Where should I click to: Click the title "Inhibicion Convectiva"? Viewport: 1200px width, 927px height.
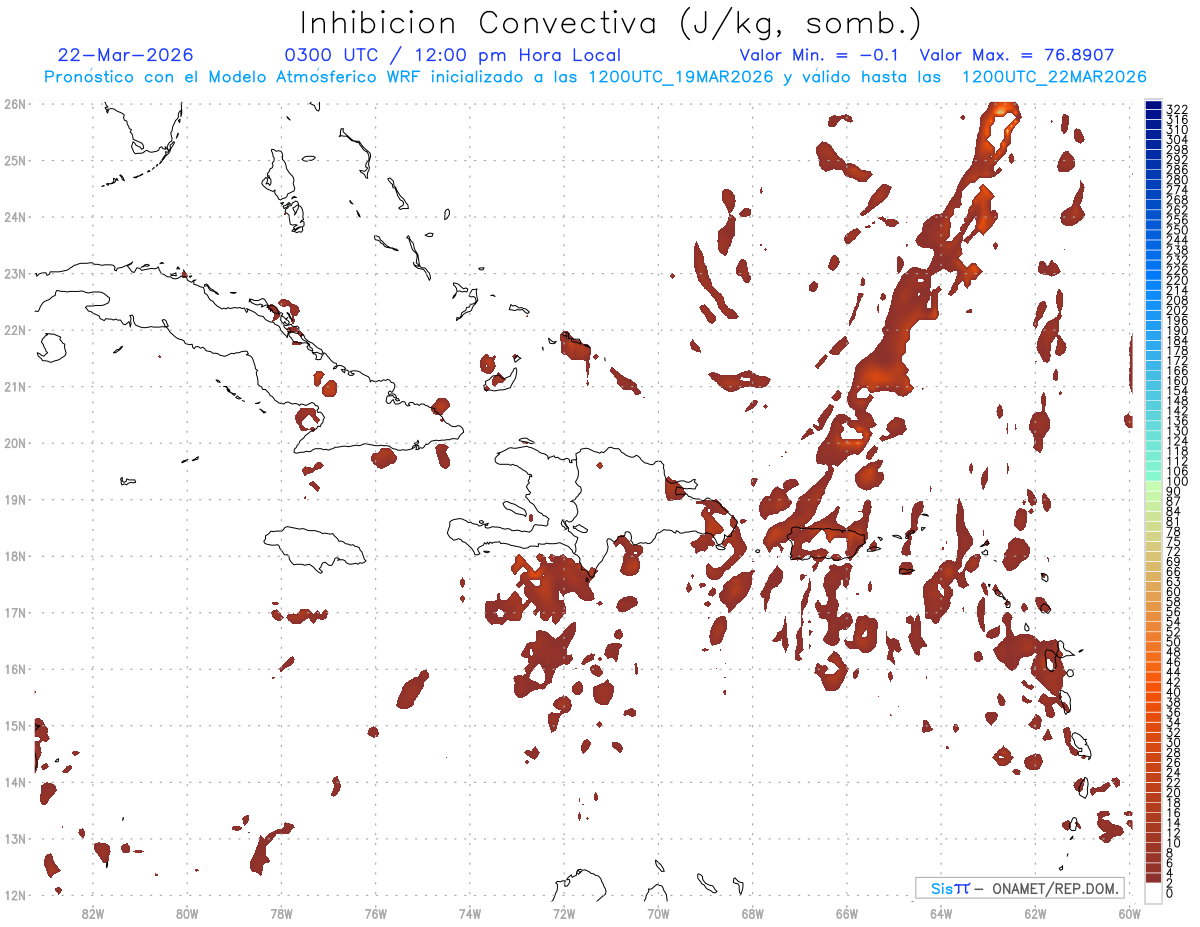tap(479, 23)
